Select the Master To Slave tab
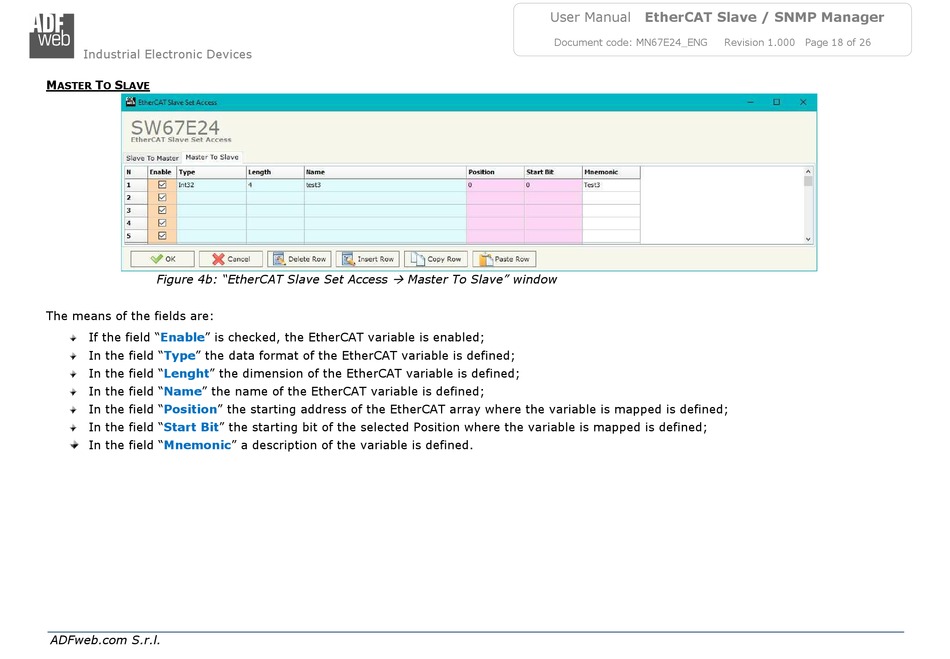Viewport: 950px width, 659px height. tap(212, 157)
